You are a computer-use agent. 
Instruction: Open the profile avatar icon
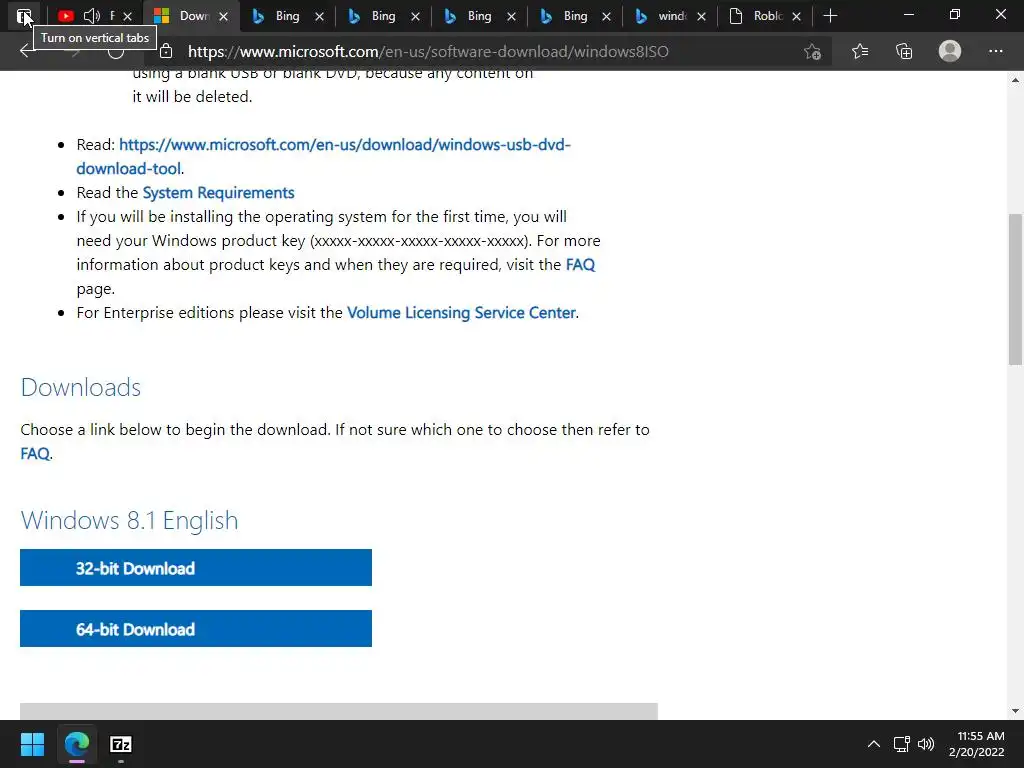click(x=950, y=51)
